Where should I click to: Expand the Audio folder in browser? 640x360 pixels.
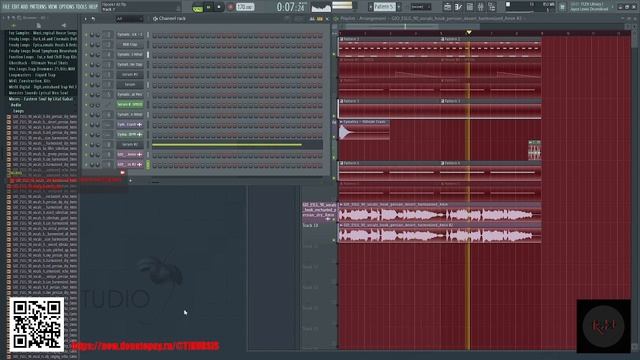pos(16,105)
